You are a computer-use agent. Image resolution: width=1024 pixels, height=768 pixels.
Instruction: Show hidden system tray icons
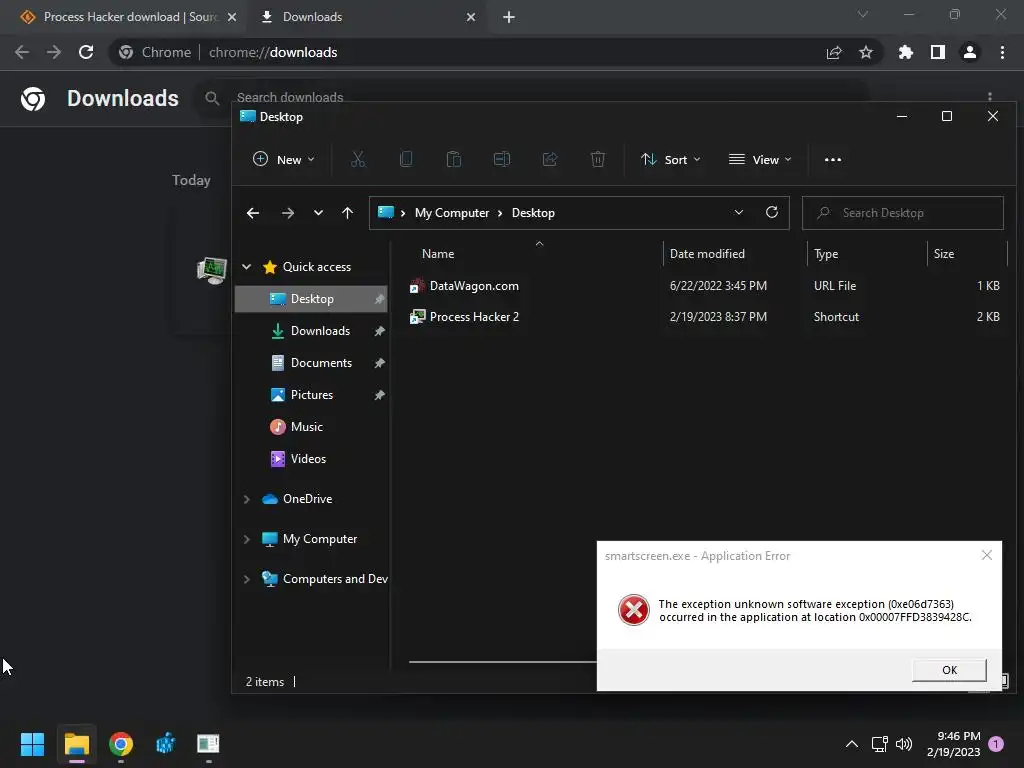[852, 744]
